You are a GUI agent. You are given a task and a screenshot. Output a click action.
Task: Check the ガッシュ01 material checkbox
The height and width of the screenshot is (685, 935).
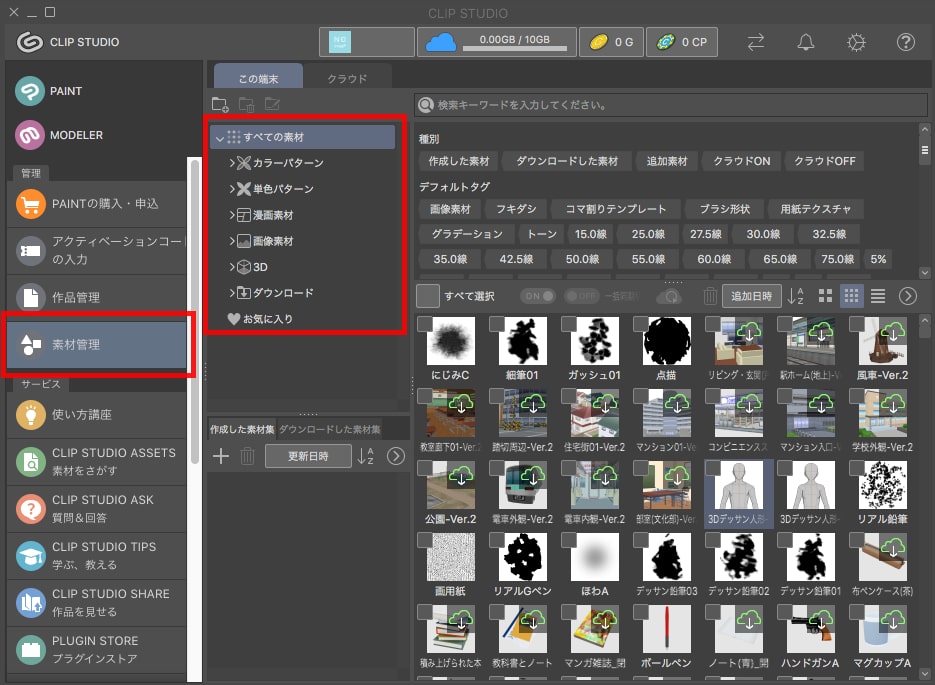coord(569,324)
